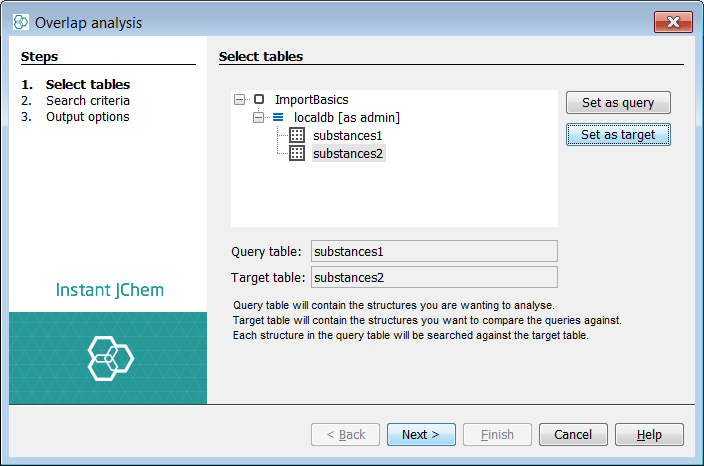Click the substances2 table grid icon
The width and height of the screenshot is (704, 466).
click(297, 153)
